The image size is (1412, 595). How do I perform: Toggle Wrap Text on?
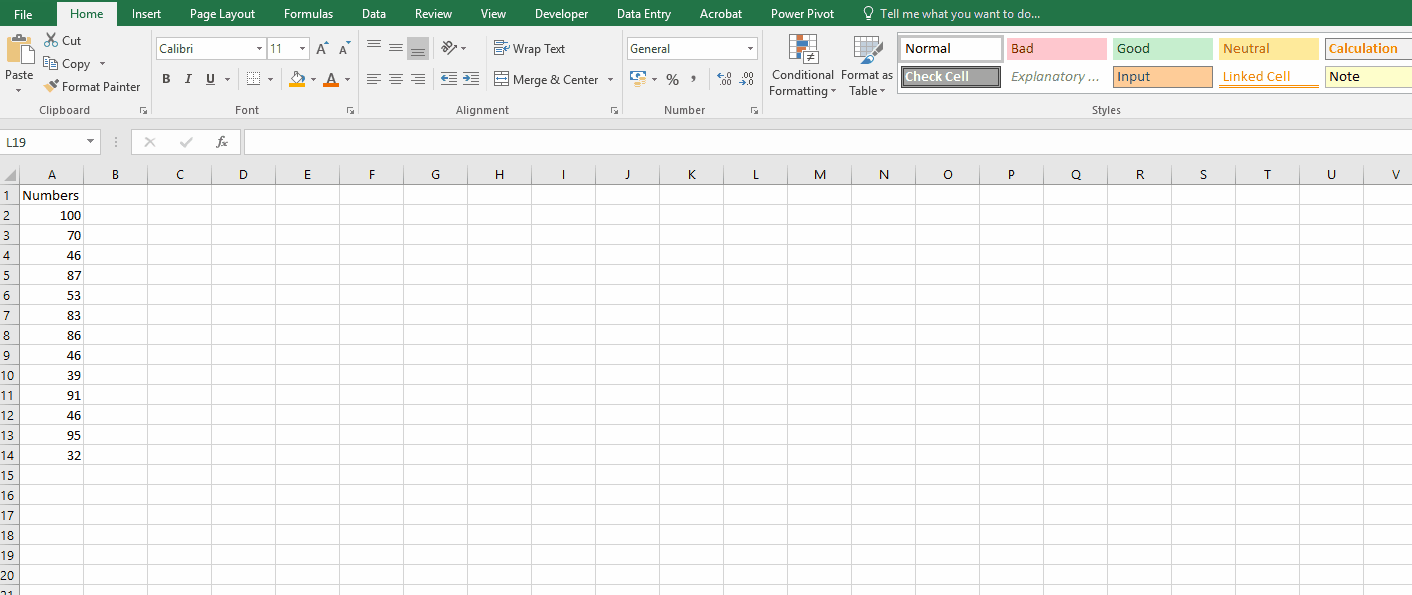530,48
